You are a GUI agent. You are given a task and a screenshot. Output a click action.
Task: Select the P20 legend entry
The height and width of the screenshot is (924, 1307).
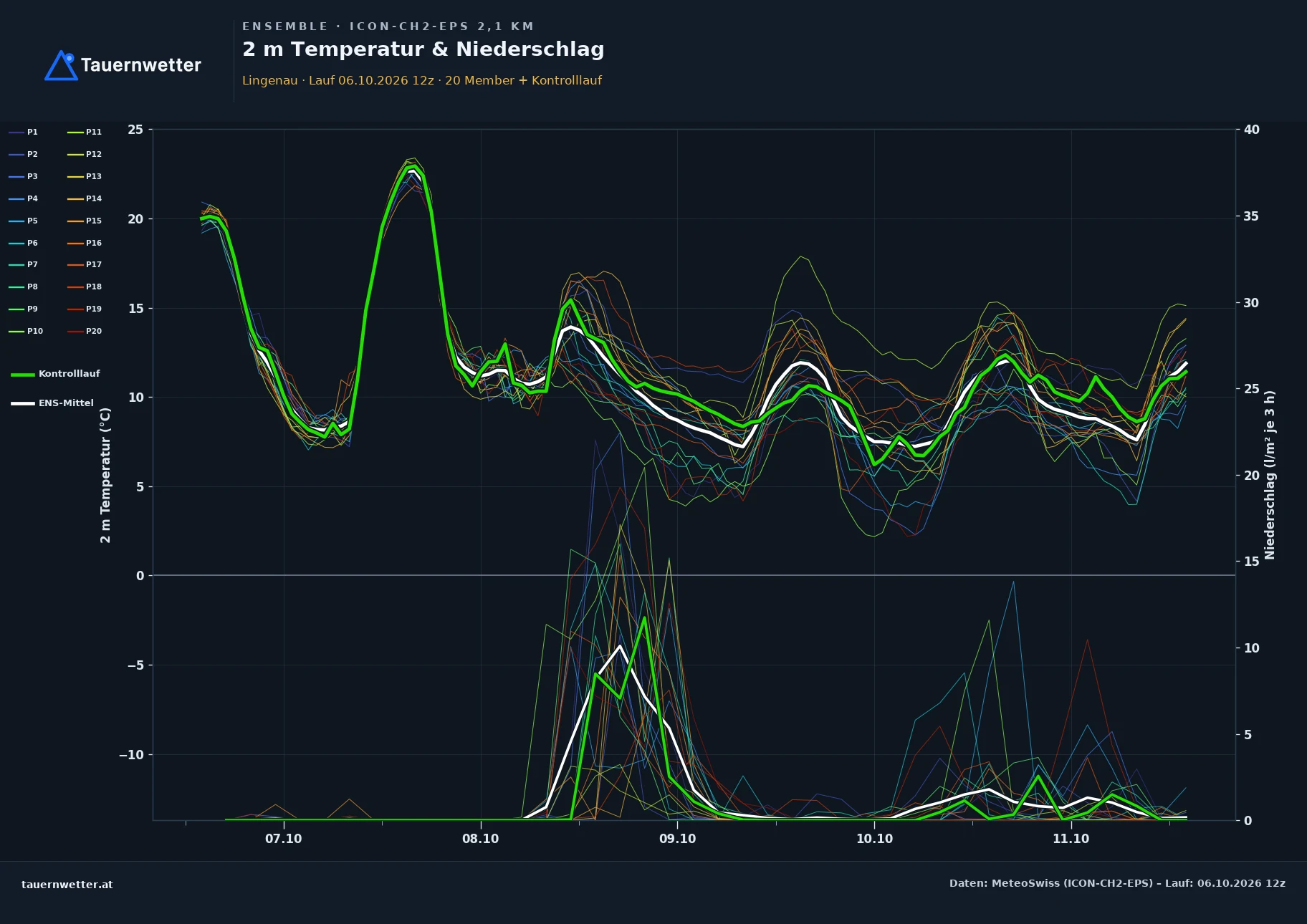click(x=85, y=331)
